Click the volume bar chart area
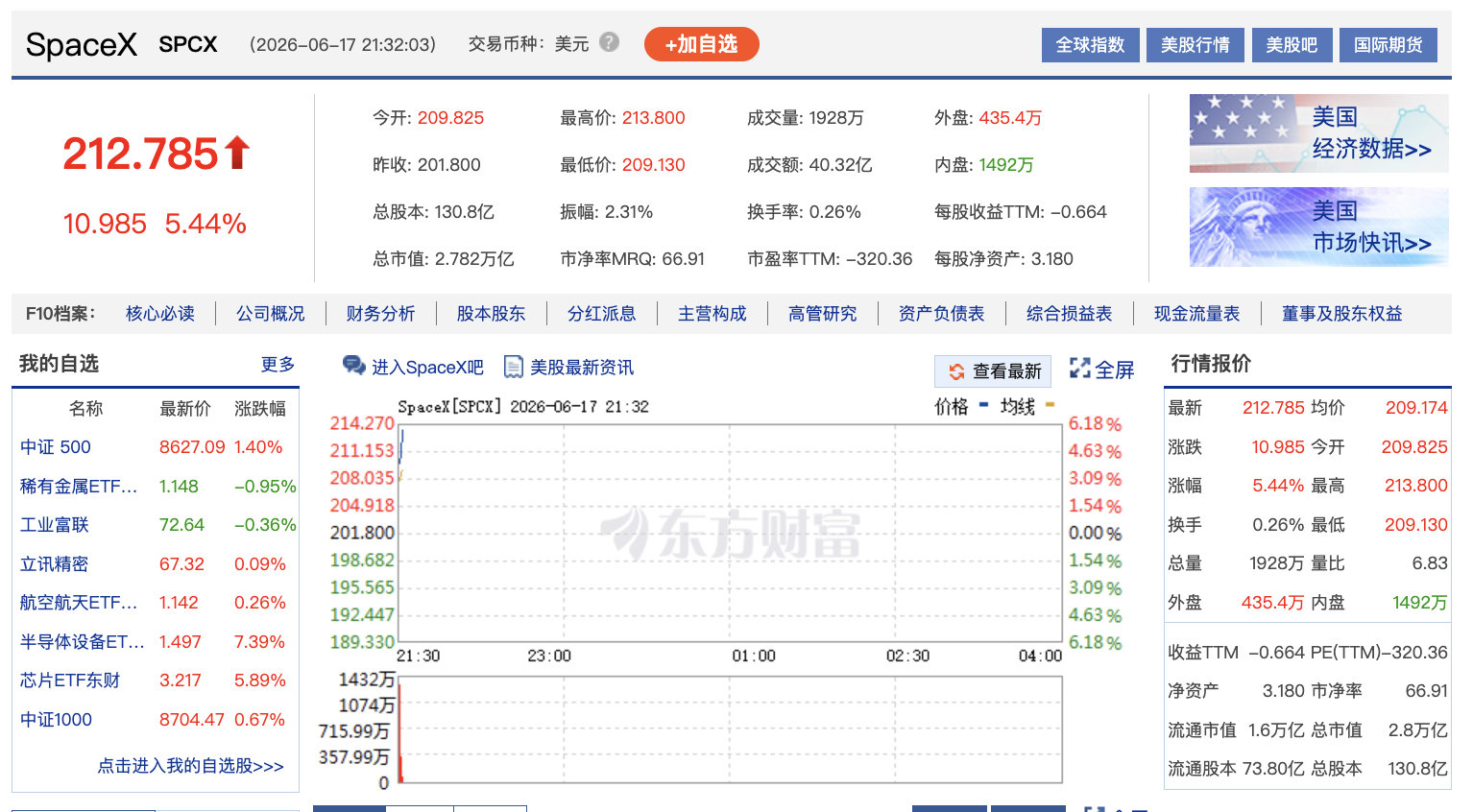This screenshot has width=1473, height=812. [x=730, y=730]
